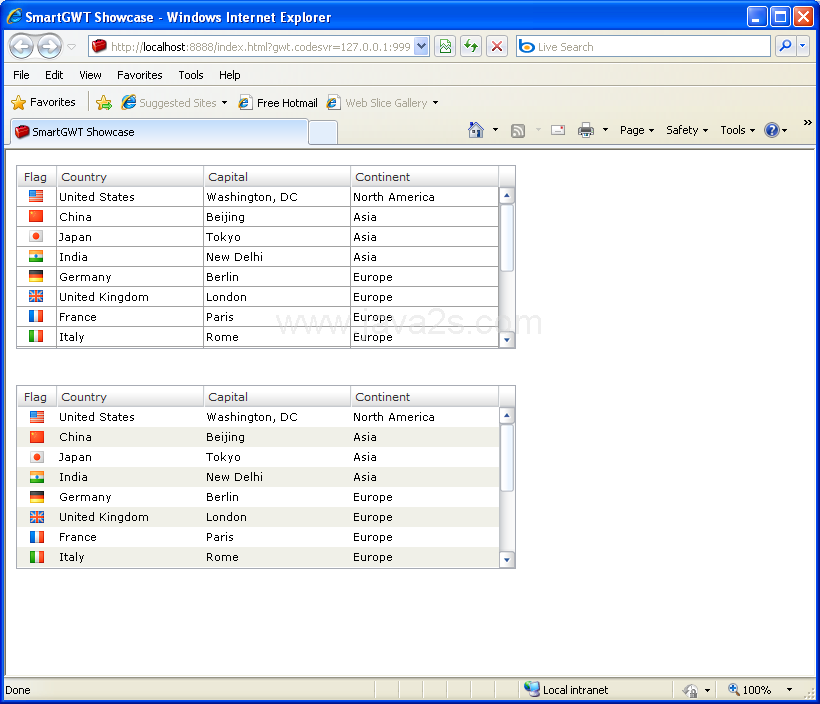The height and width of the screenshot is (704, 820).
Task: Click Flag header in bottom grid
Action: point(36,397)
